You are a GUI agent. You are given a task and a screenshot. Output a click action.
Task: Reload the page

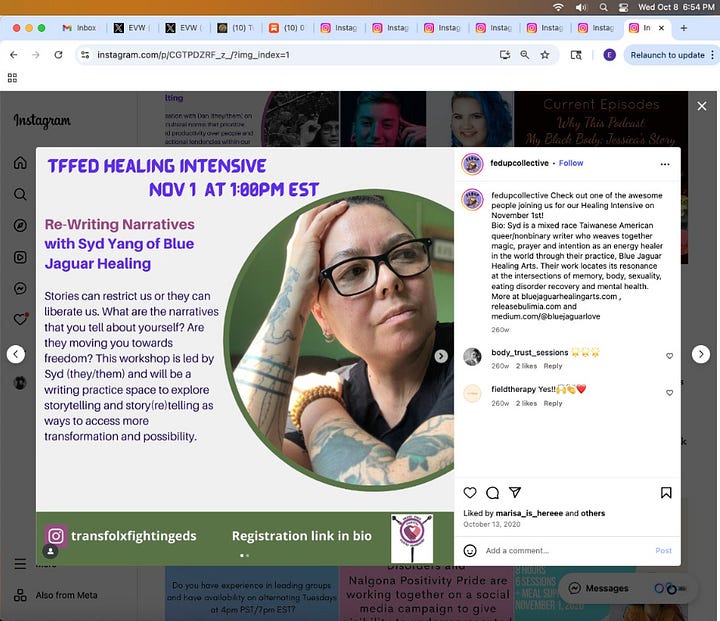[58, 55]
